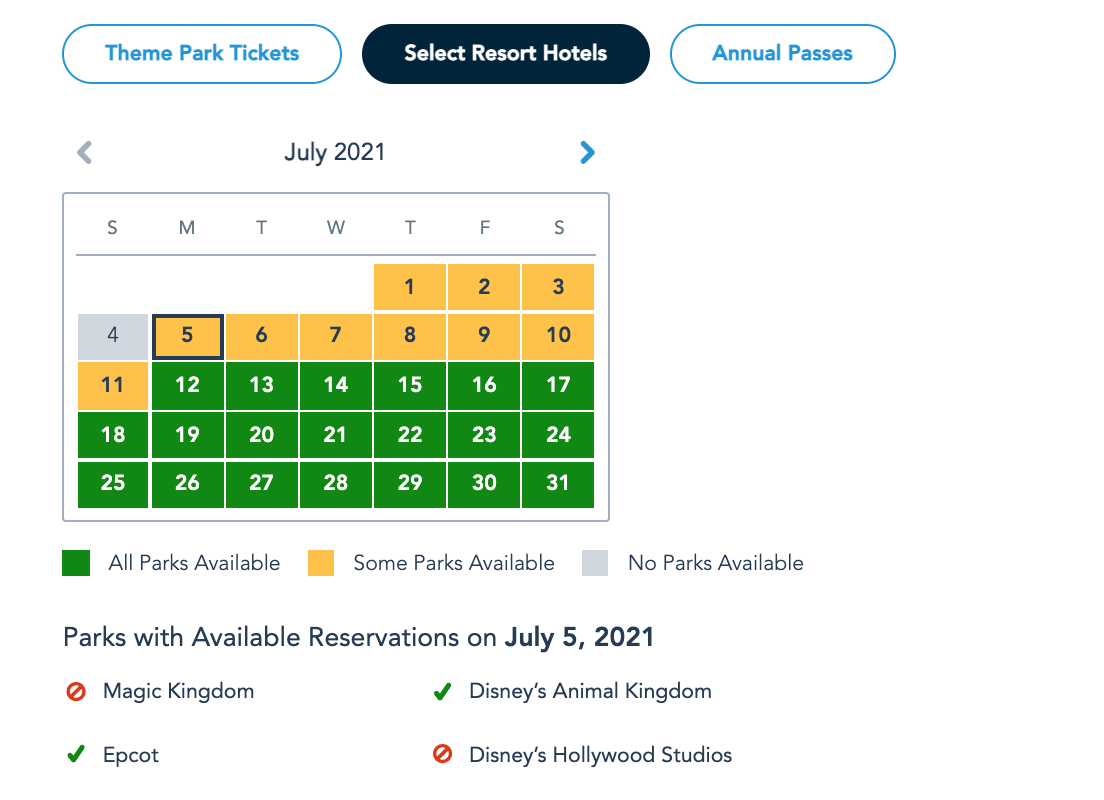Choose July 12 on the calendar
Image resolution: width=1104 pixels, height=800 pixels.
coord(187,385)
